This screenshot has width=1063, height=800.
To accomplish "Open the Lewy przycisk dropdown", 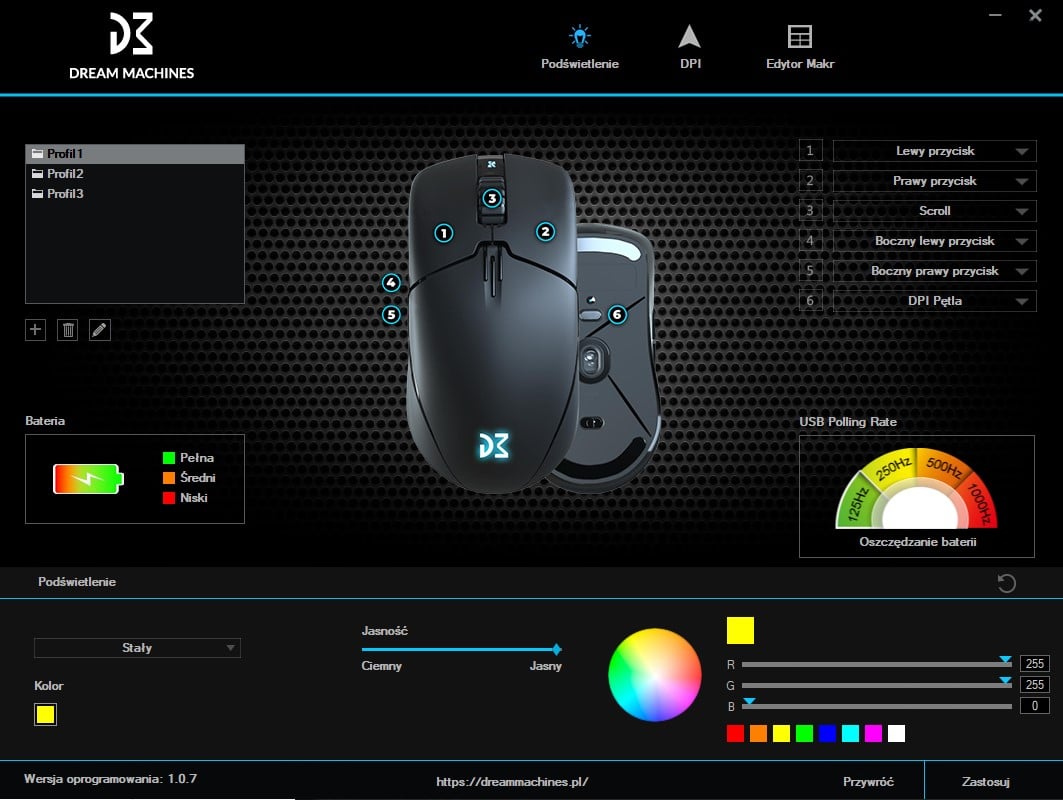I will point(934,151).
